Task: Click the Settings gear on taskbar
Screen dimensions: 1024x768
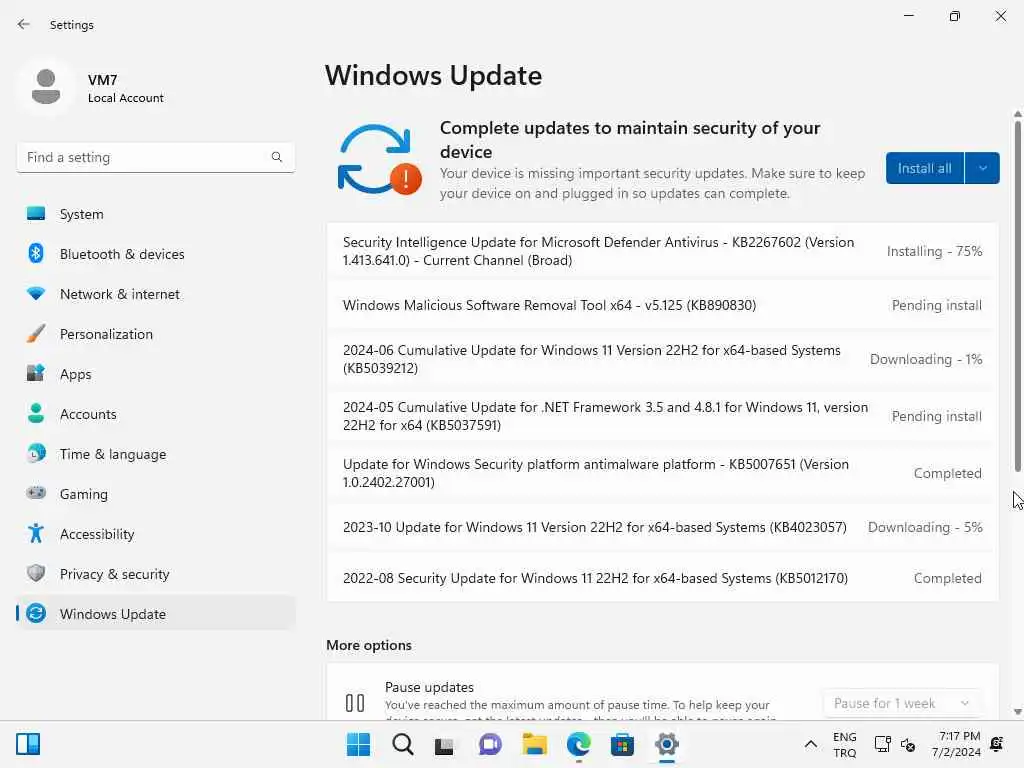Action: 667,744
